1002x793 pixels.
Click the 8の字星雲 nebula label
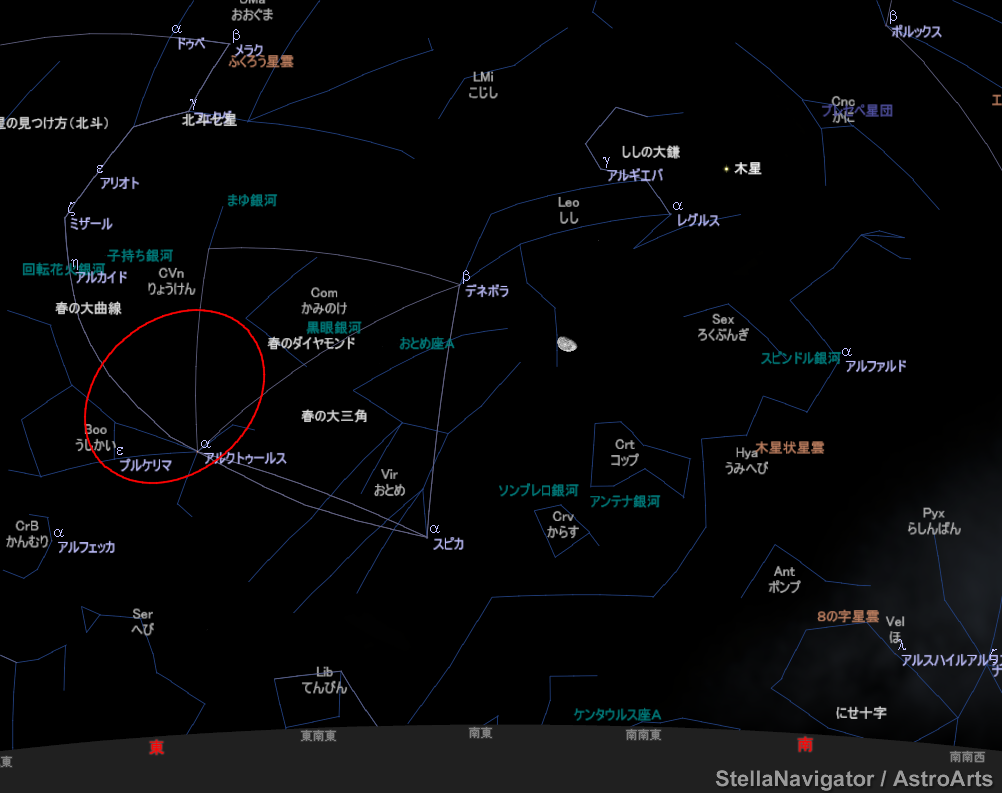[x=847, y=616]
